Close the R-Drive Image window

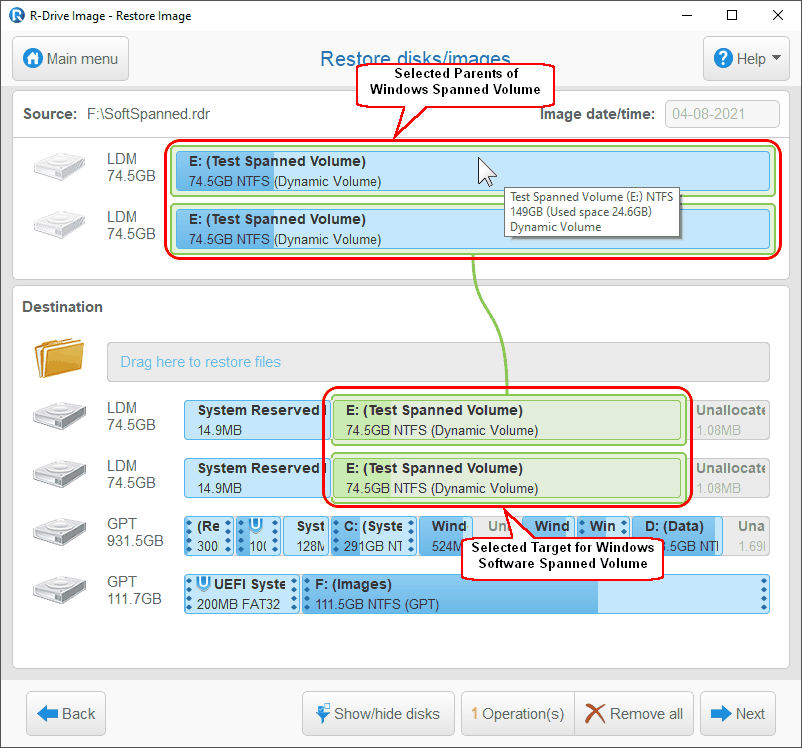(777, 15)
